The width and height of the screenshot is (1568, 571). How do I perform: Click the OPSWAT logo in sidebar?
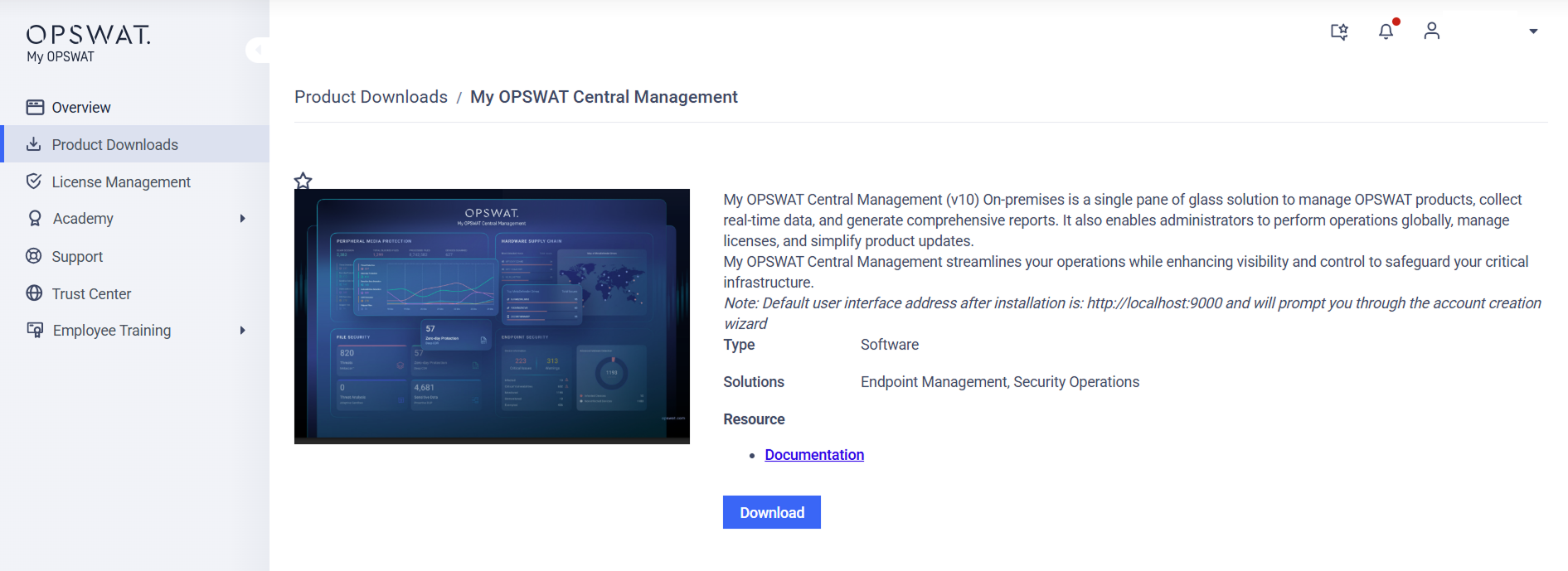(x=88, y=35)
